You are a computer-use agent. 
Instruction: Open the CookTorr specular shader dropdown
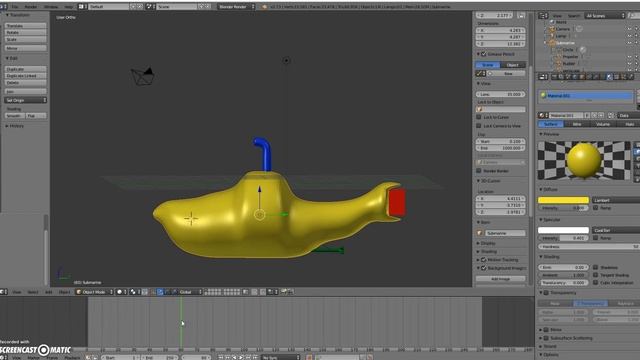[x=616, y=230]
